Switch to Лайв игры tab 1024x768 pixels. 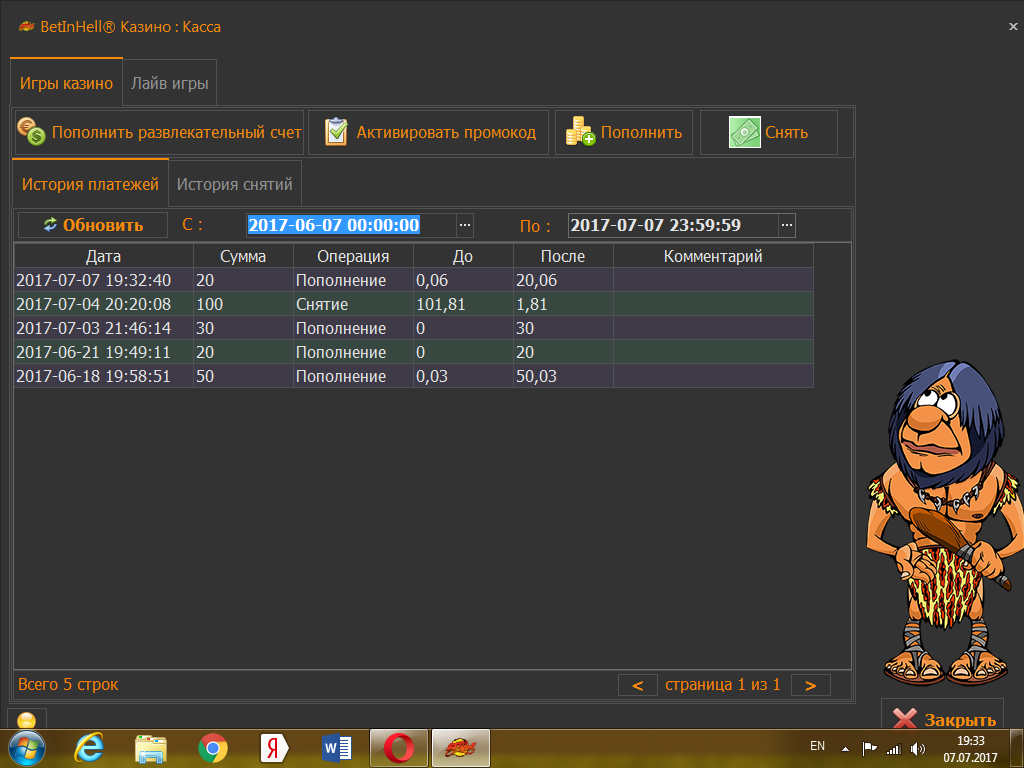pyautogui.click(x=170, y=83)
